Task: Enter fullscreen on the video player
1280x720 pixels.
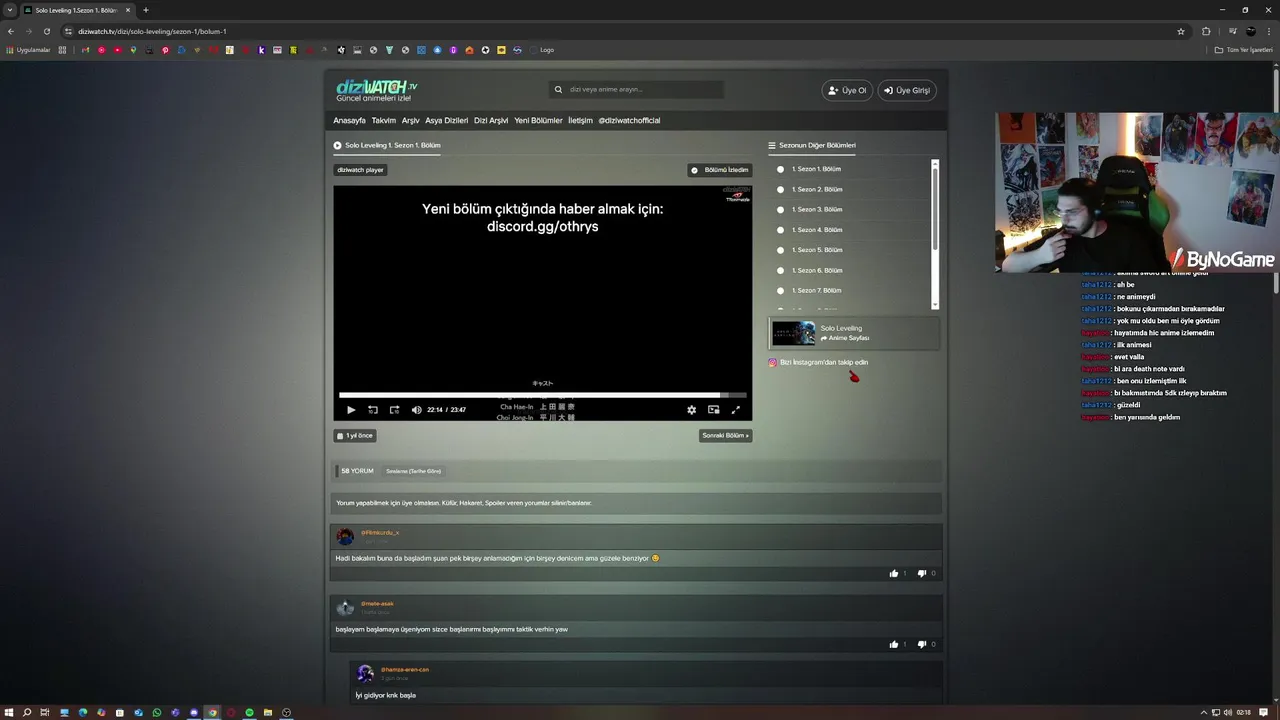Action: 736,410
